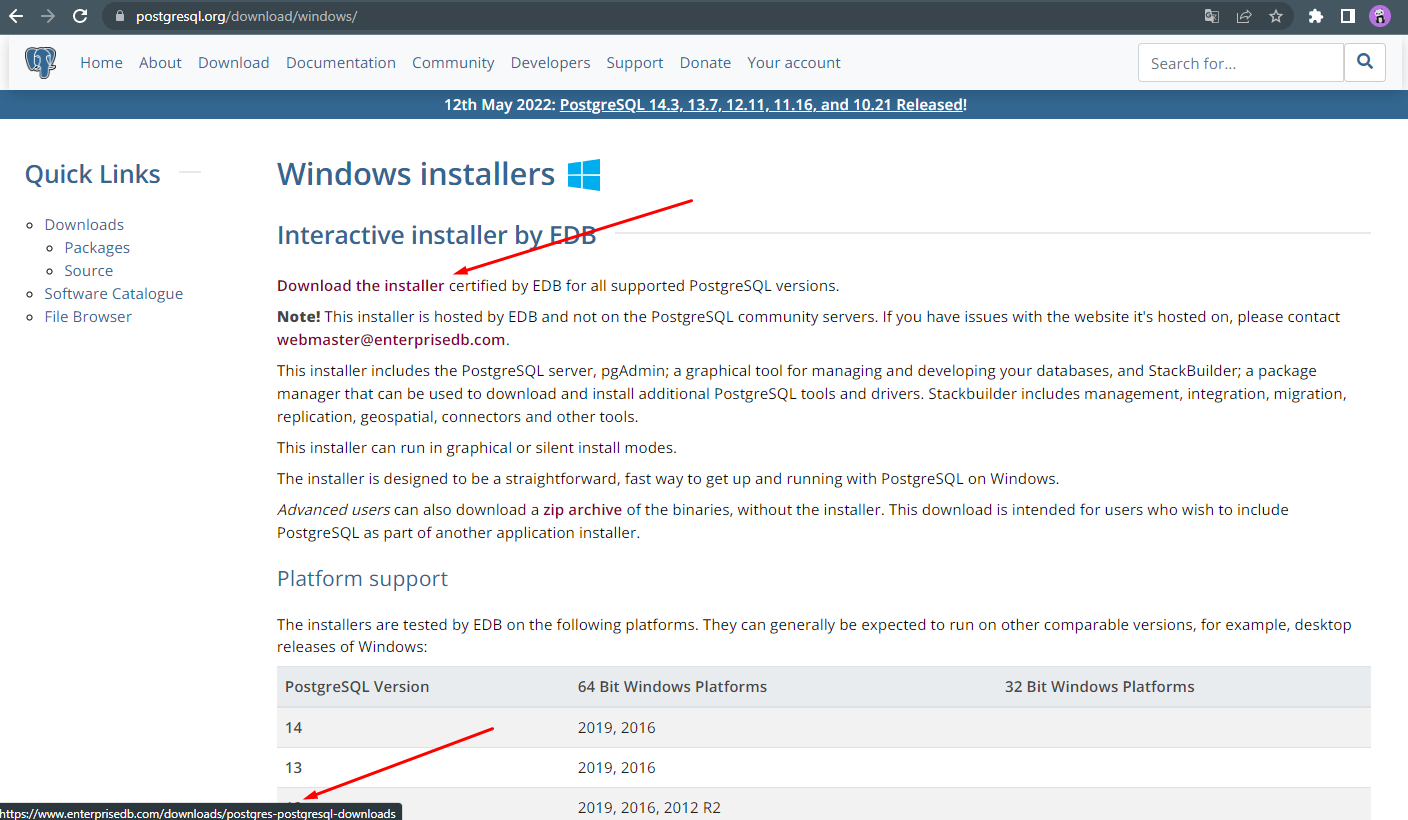The image size is (1408, 820).
Task: Bookmark this page with star icon
Action: pos(1276,16)
